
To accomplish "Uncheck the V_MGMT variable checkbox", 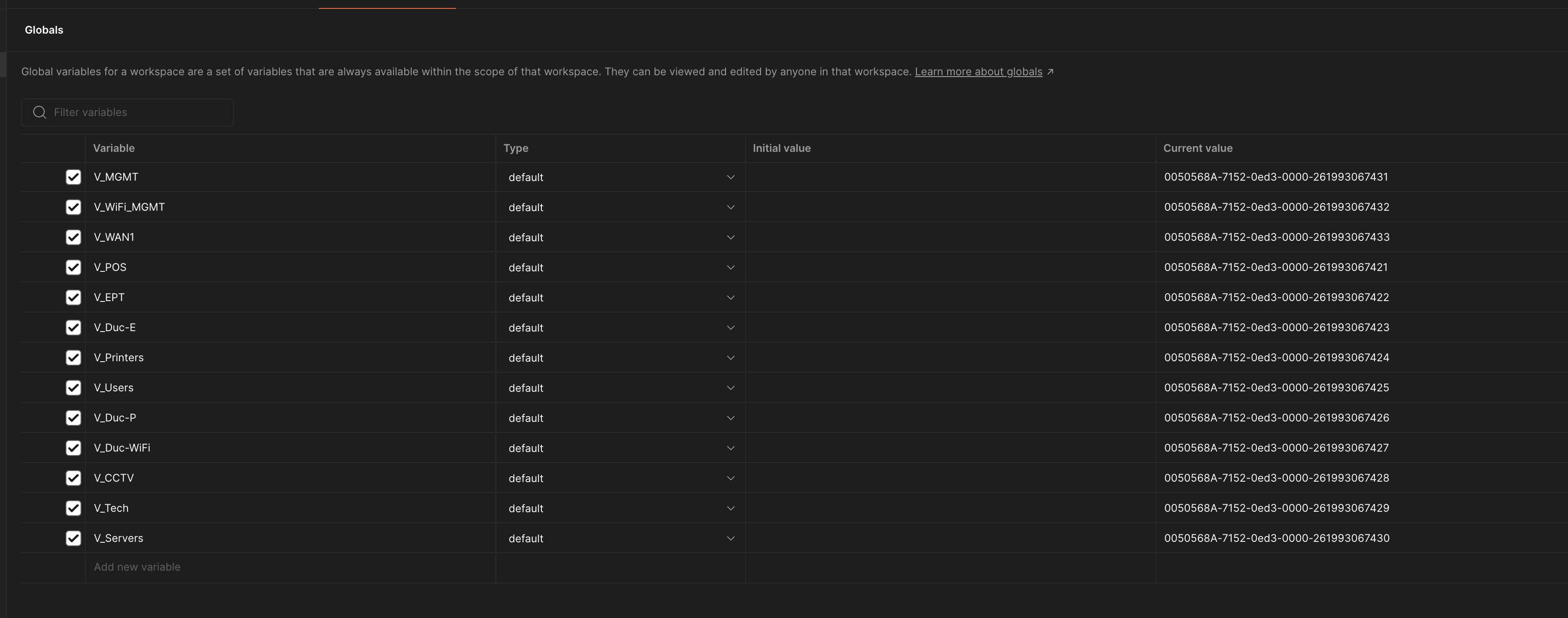I will [73, 177].
